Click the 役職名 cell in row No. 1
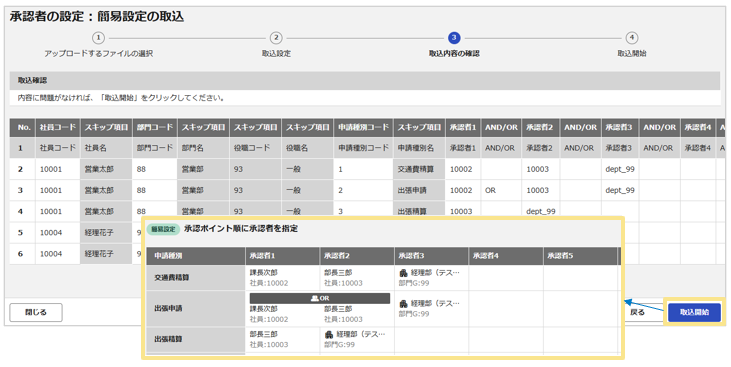The image size is (731, 367). [x=308, y=148]
